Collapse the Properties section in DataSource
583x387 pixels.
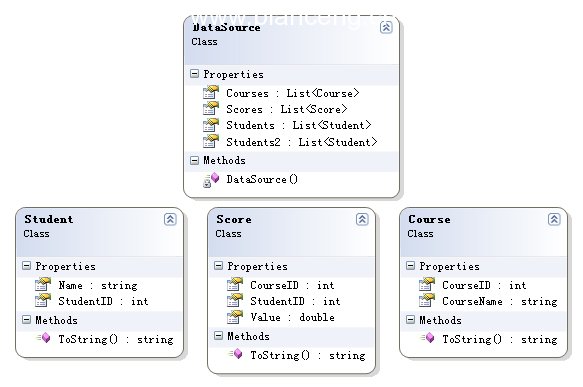194,74
